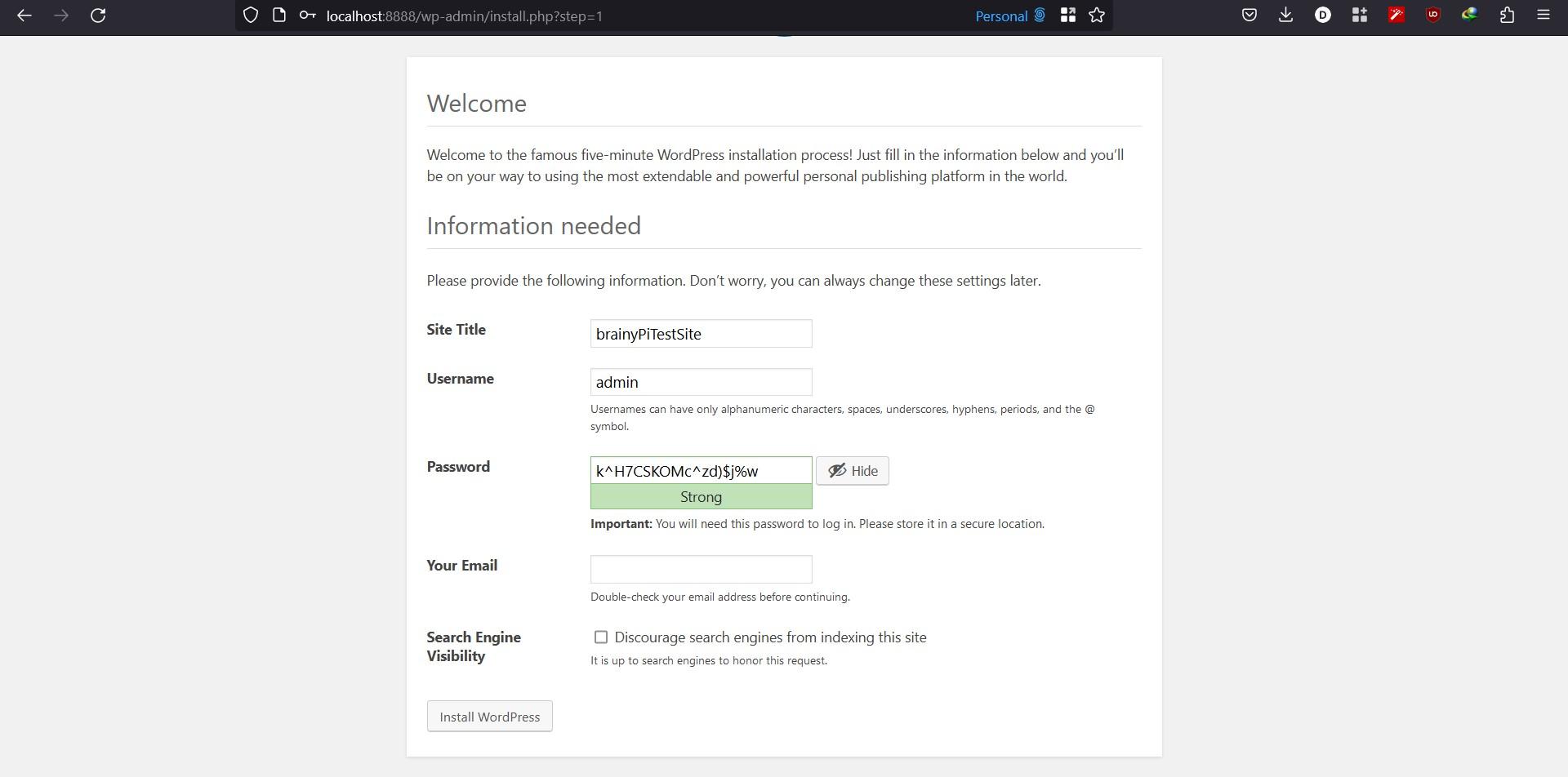Open the uBlock Origin extension
This screenshot has width=1568, height=777.
point(1432,16)
